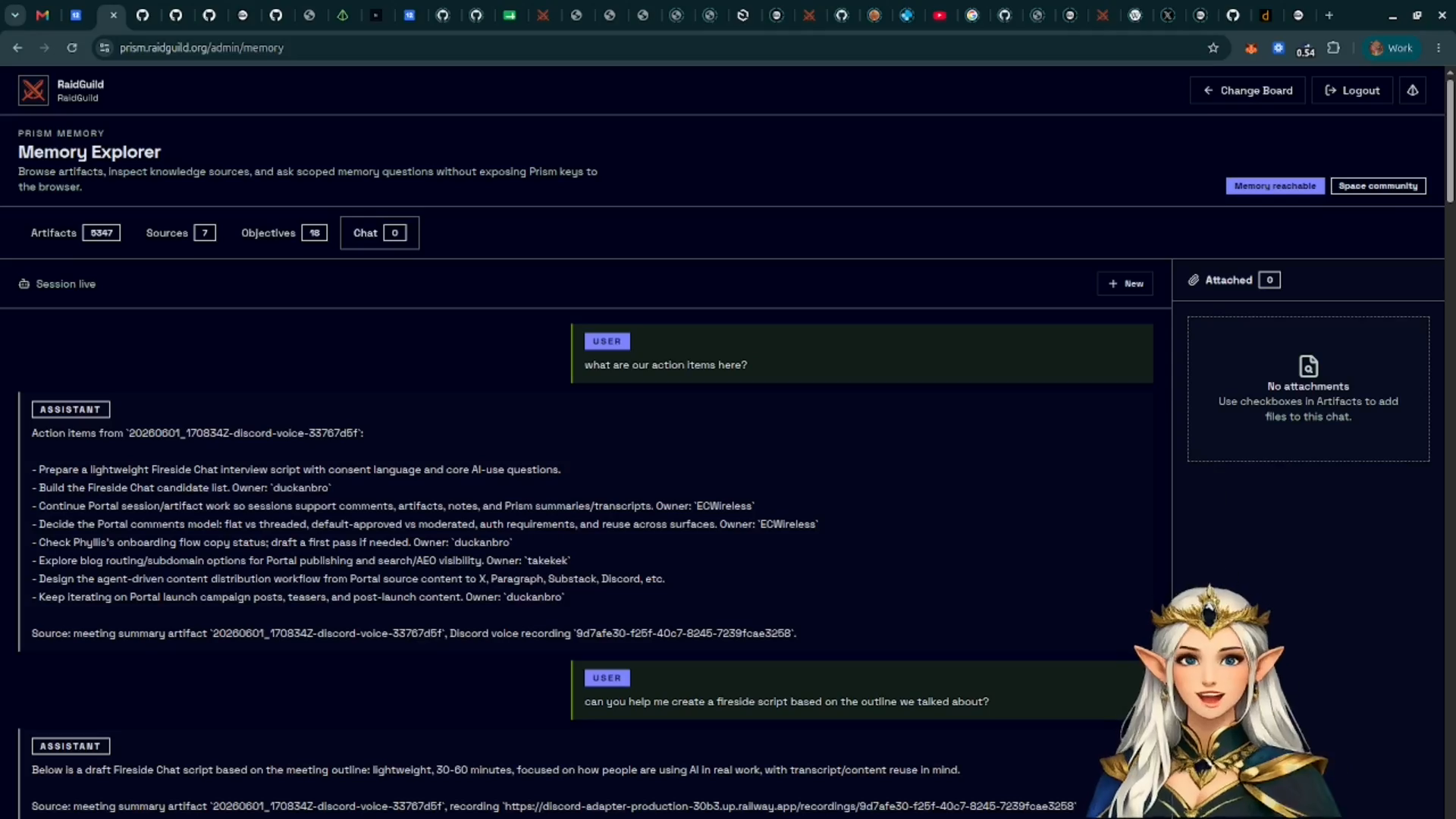Open the Extensions puzzle menu

(x=1333, y=48)
